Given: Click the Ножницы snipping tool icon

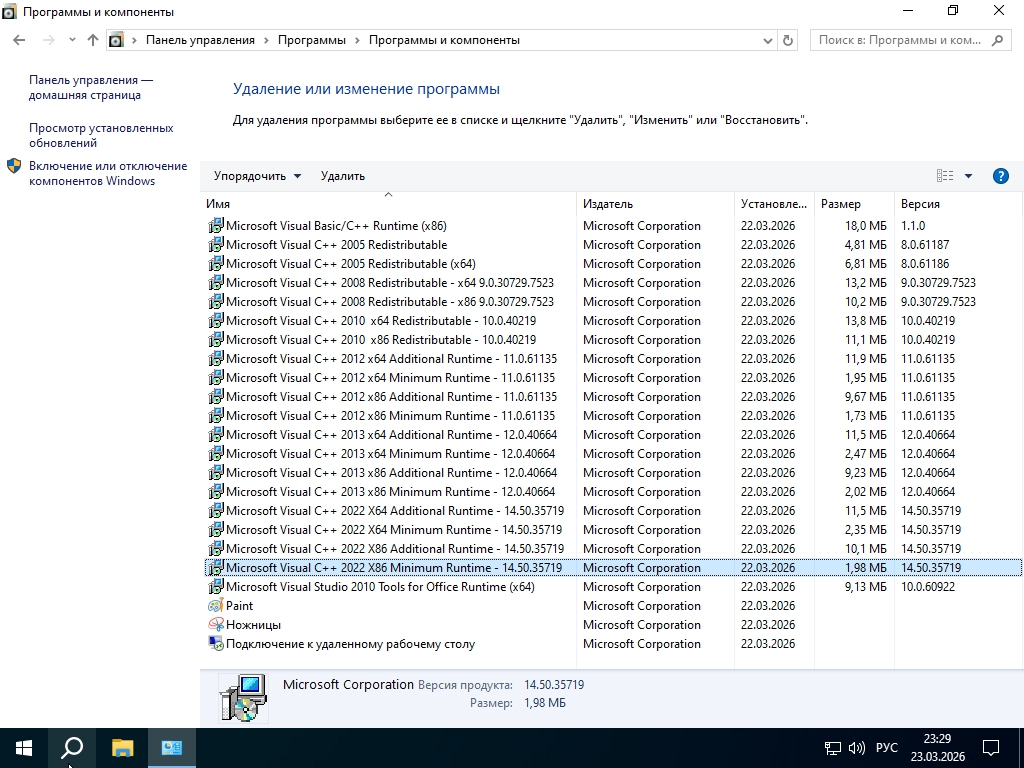Looking at the screenshot, I should 216,624.
